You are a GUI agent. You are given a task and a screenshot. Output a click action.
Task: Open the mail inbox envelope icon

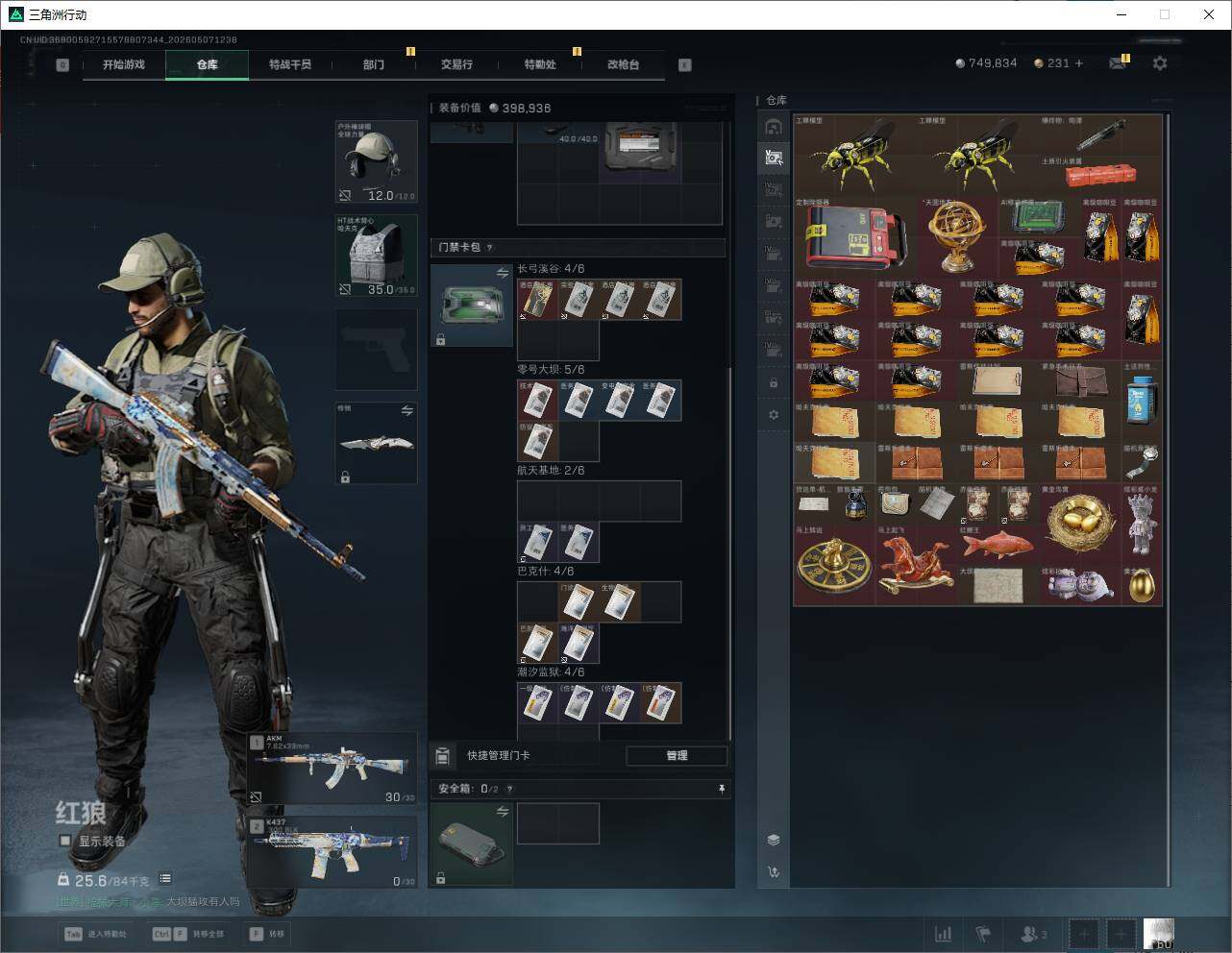coord(1118,63)
